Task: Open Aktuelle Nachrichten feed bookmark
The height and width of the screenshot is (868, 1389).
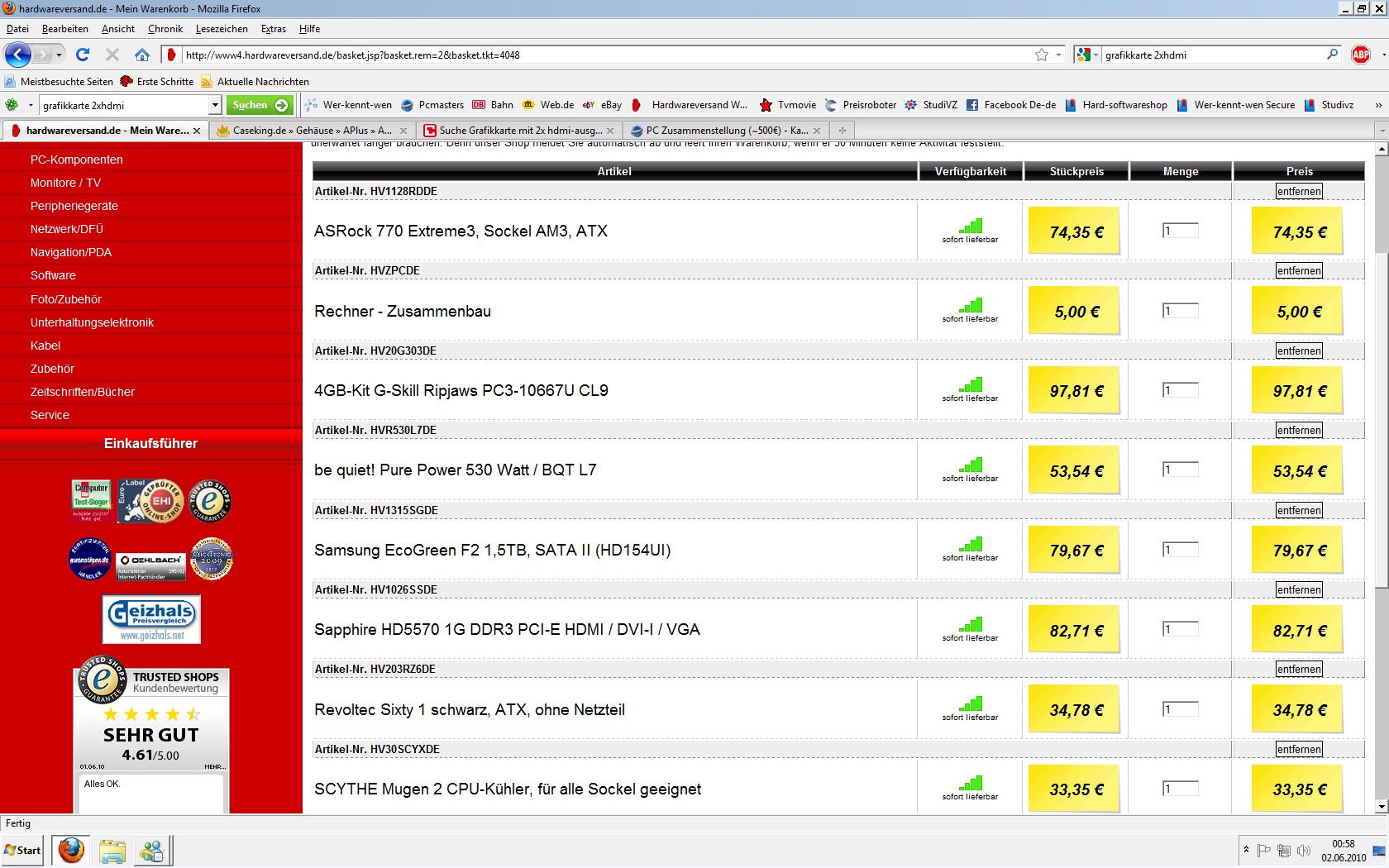Action: pyautogui.click(x=255, y=82)
